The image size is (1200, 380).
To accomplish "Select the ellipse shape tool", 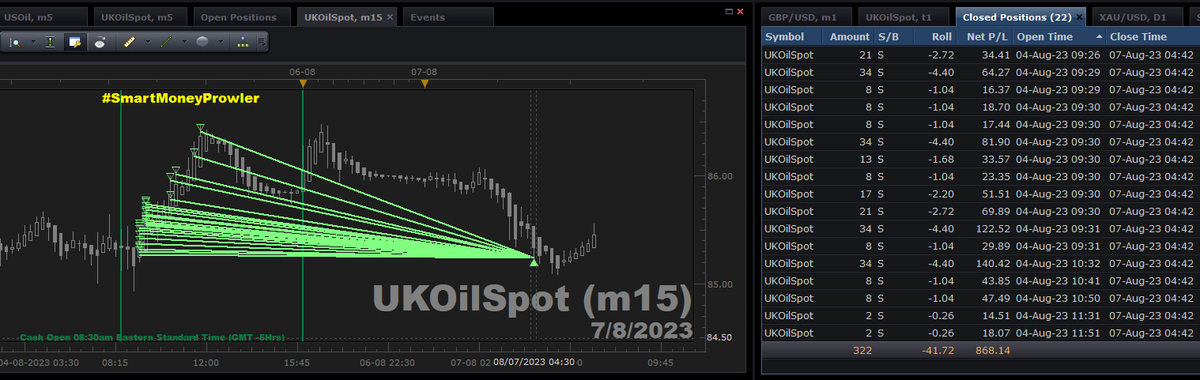I will (202, 42).
